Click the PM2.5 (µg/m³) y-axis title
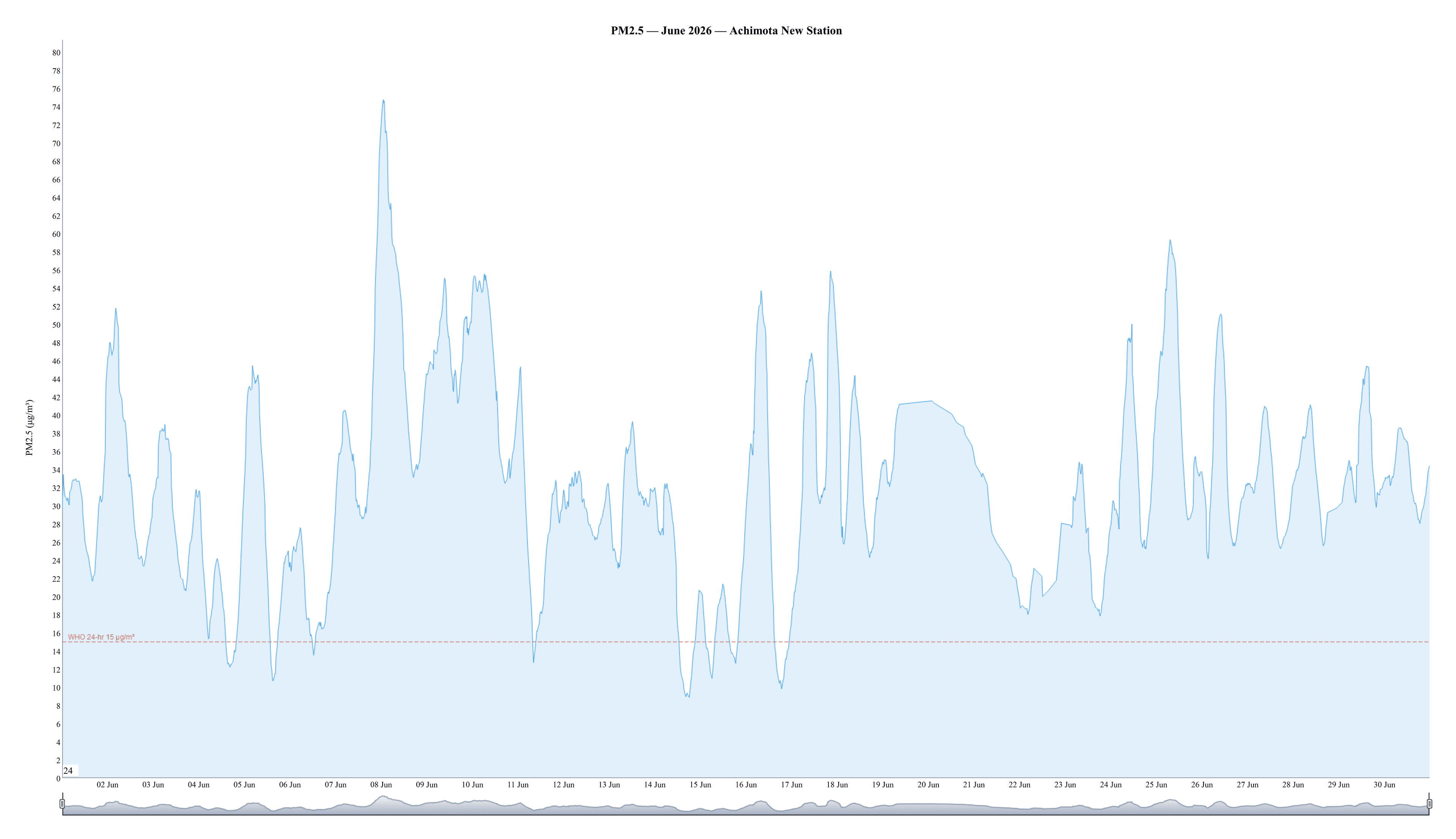This screenshot has height=839, width=1456. click(x=30, y=427)
